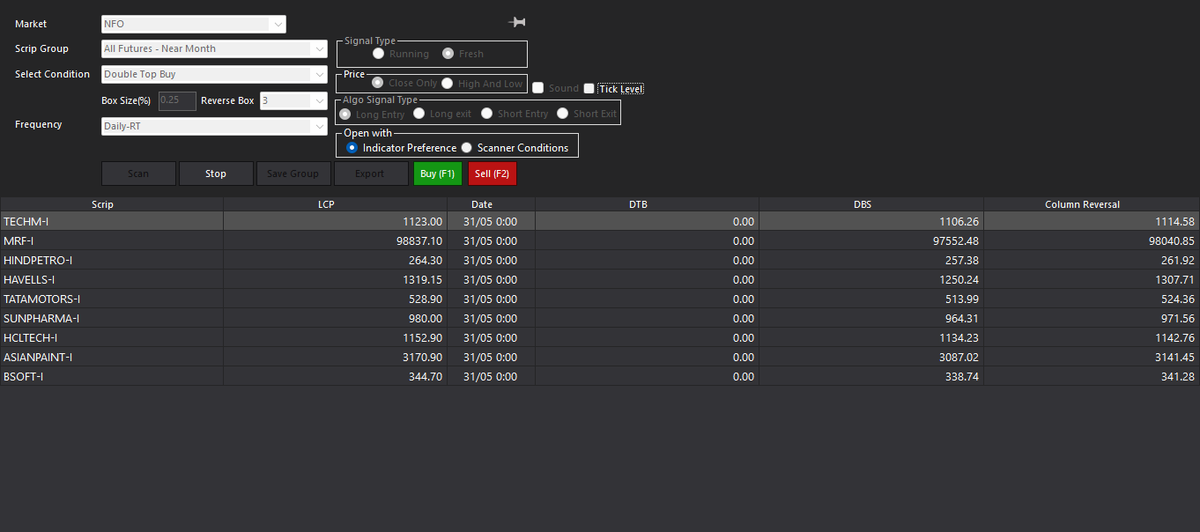Select Short Exit algo signal type
Viewport: 1200px width, 532px height.
point(563,114)
